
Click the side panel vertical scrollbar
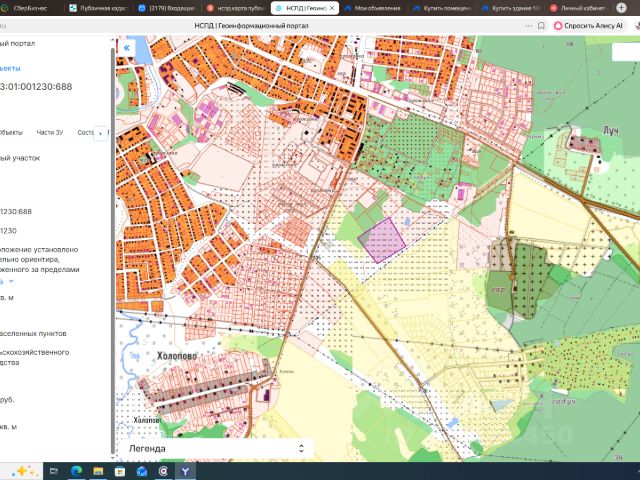pyautogui.click(x=113, y=249)
